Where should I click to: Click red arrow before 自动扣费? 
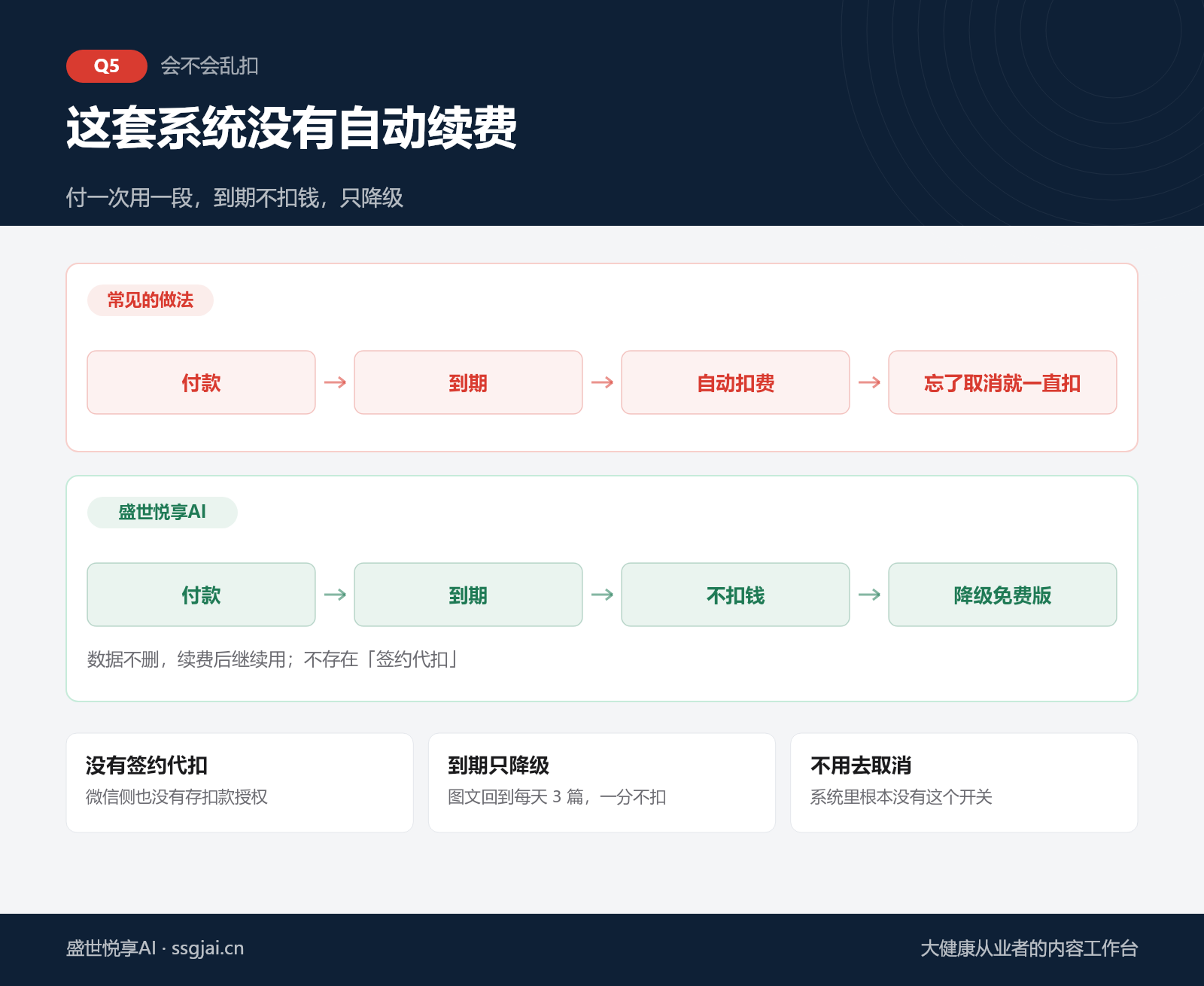(x=602, y=382)
